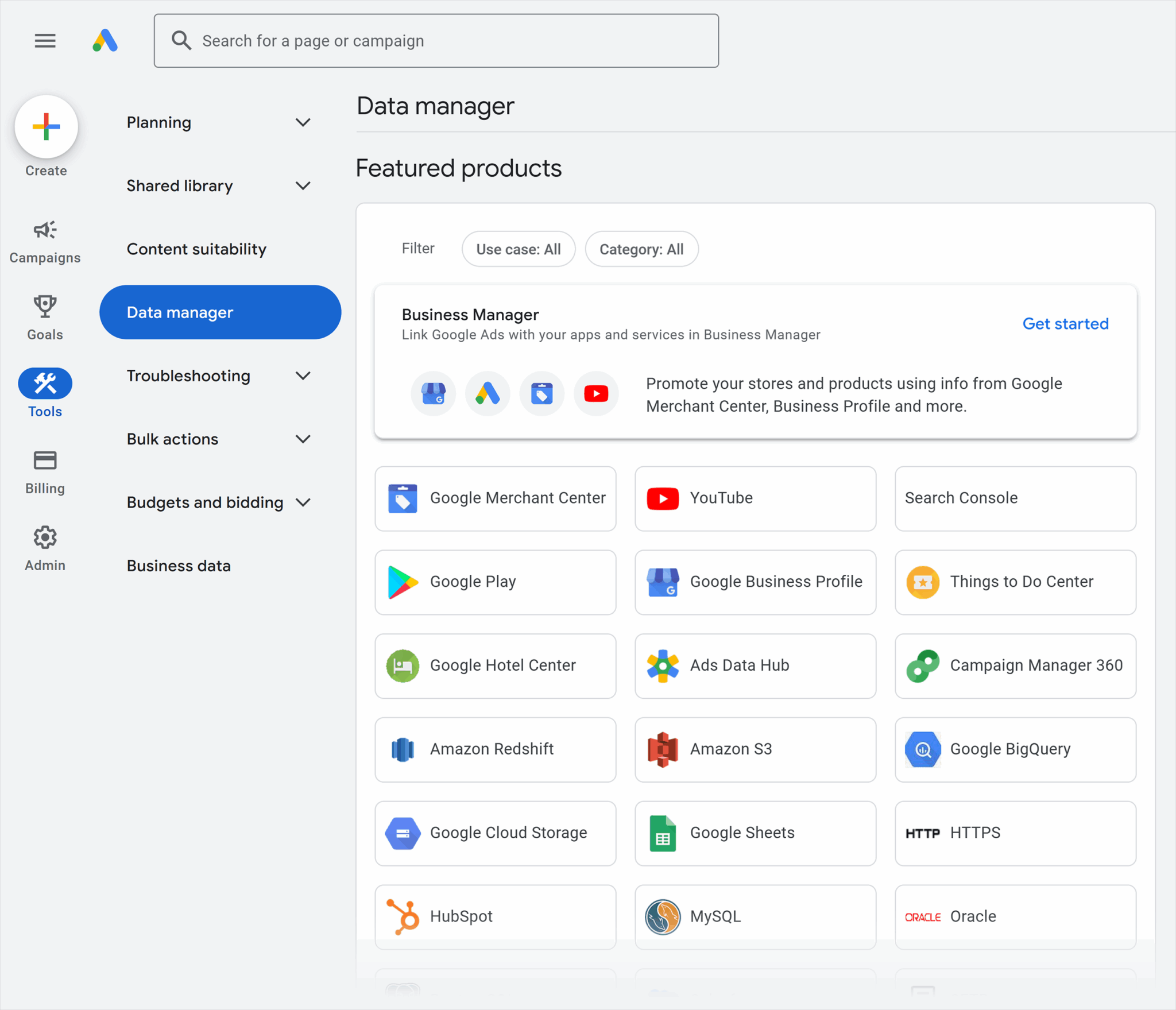1176x1010 pixels.
Task: Click the Google Ads logo
Action: (x=105, y=41)
